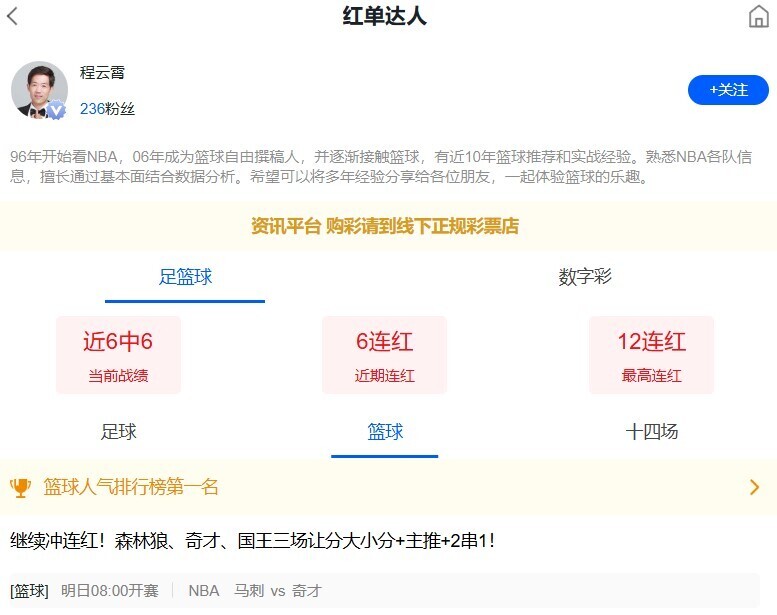Open the 继续冲连红 article title
The width and height of the screenshot is (777, 615).
pos(253,541)
